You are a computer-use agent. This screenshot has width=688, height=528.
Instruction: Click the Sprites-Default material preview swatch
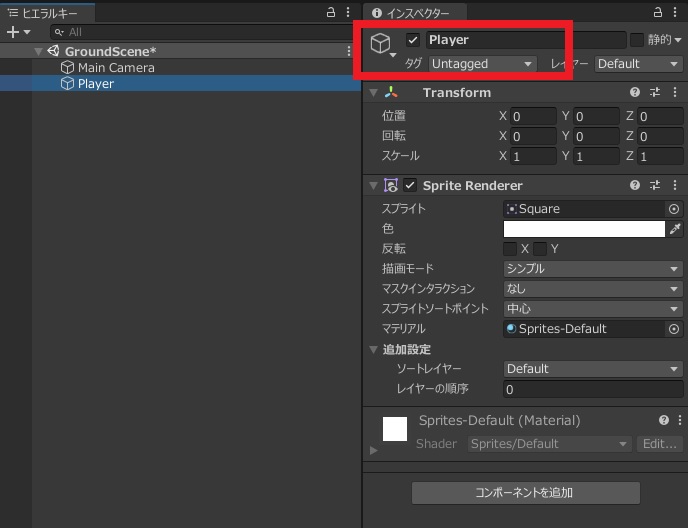[x=395, y=429]
